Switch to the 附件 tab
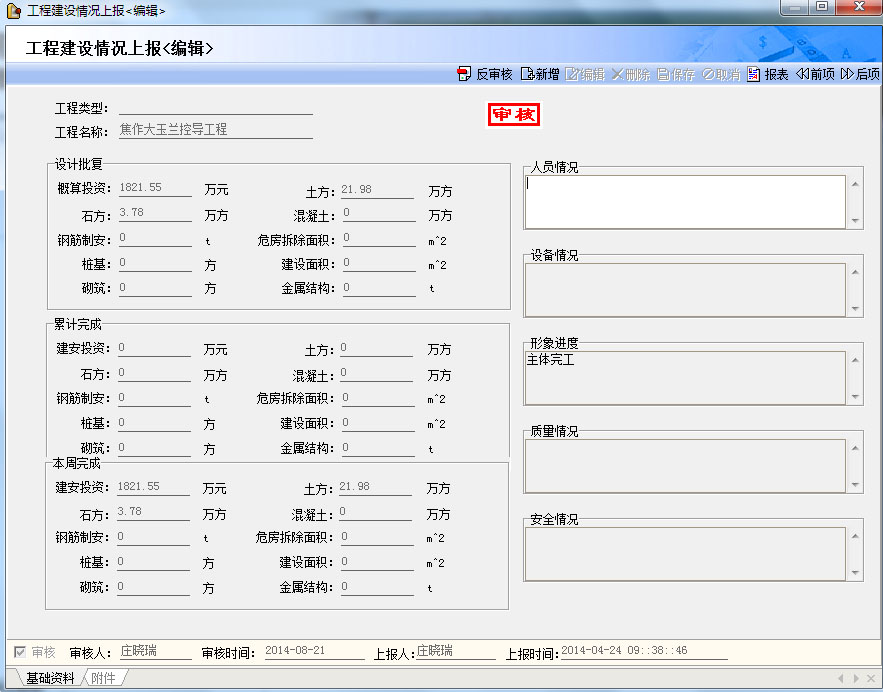 pos(103,678)
